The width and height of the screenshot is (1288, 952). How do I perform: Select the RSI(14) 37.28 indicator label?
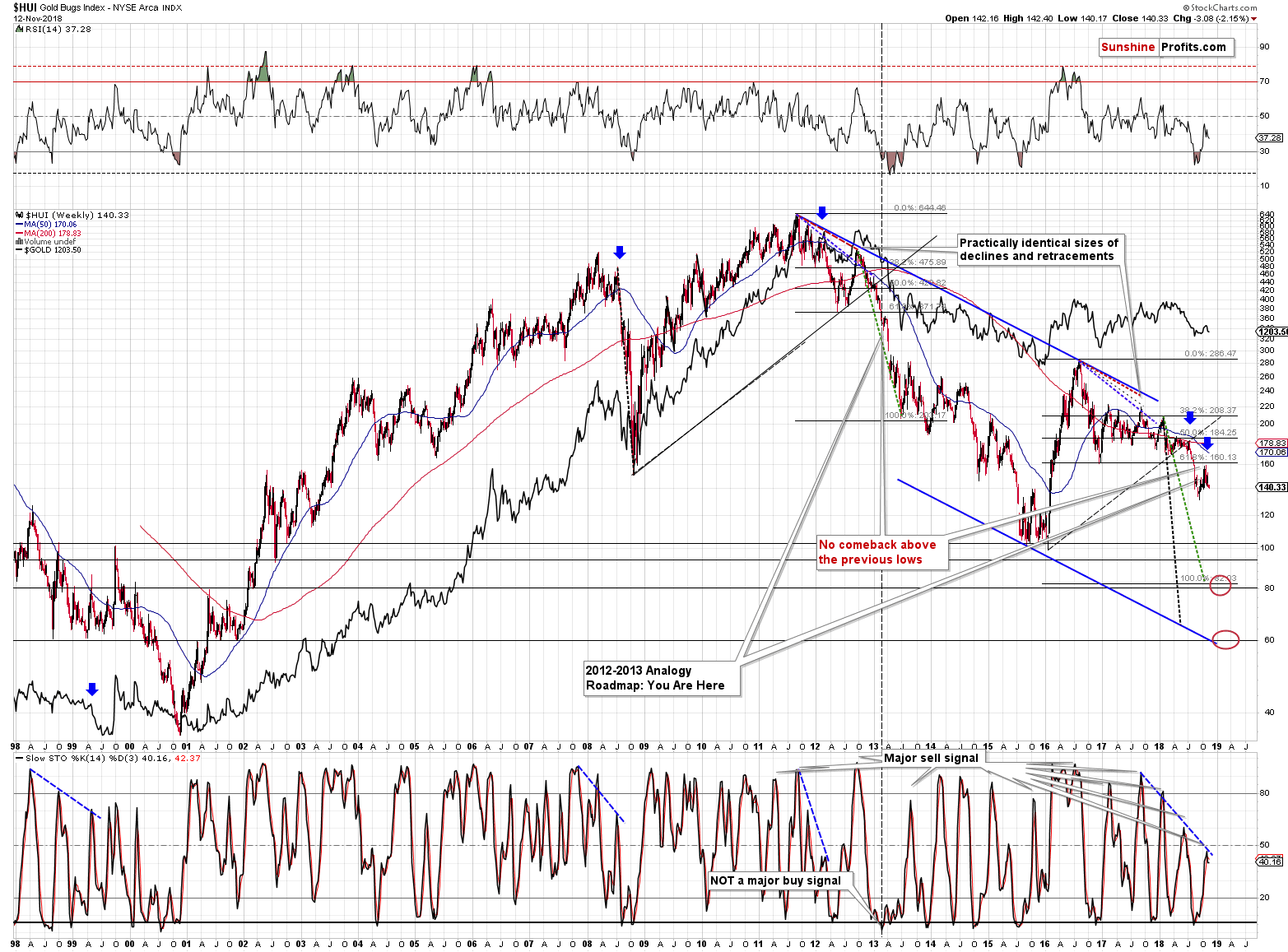pyautogui.click(x=53, y=29)
